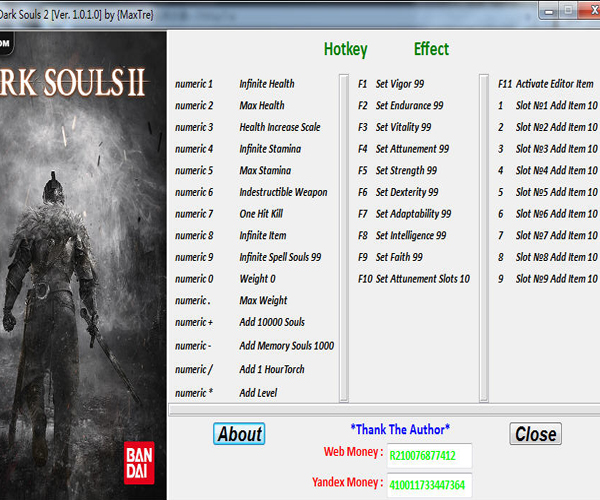Select Slot №8 Add Item 10 text
600x500 pixels.
(x=557, y=257)
